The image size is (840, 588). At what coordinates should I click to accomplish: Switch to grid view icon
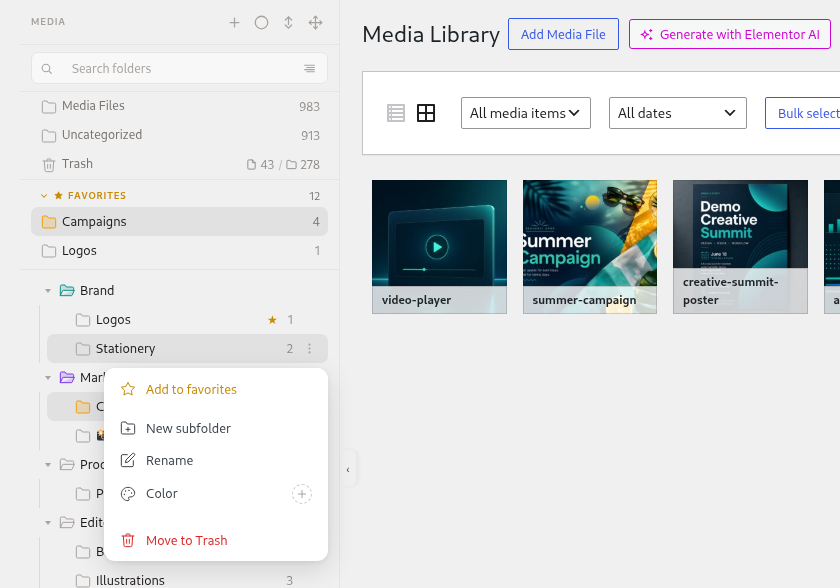pos(426,113)
